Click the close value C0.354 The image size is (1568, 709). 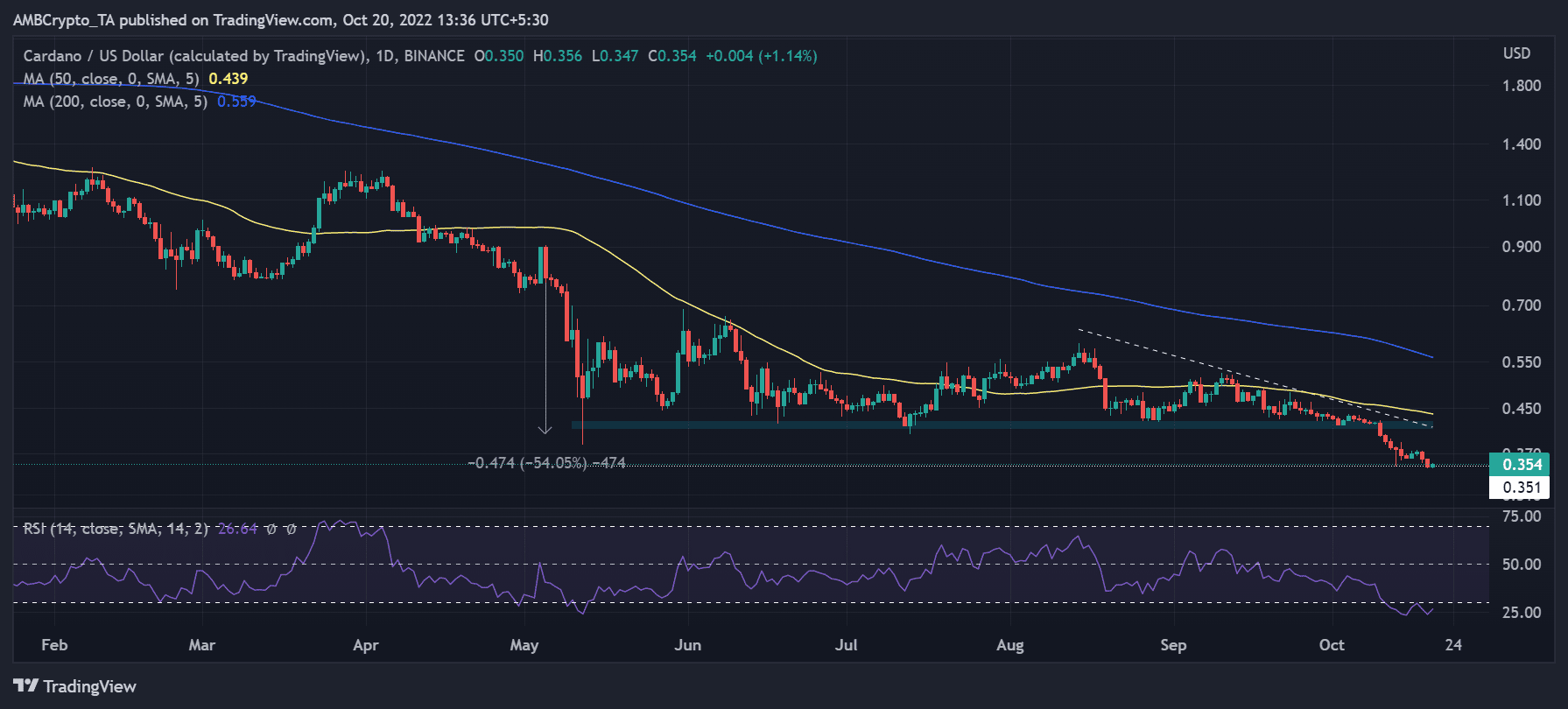coord(672,56)
